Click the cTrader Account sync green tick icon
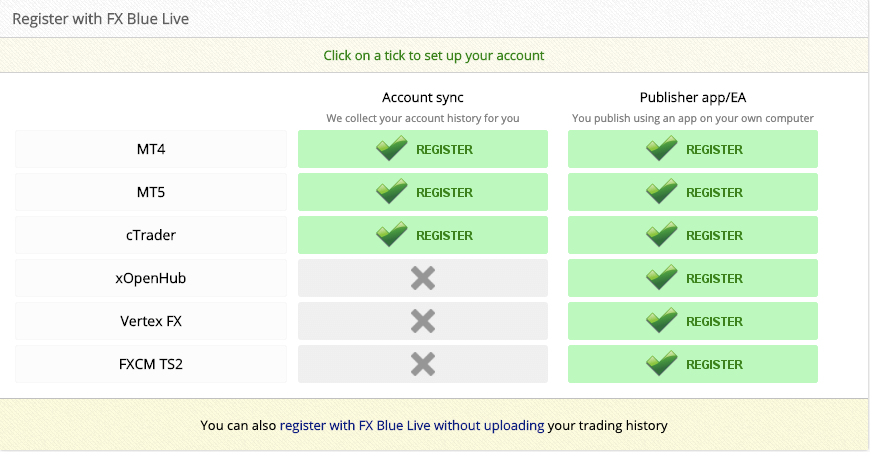The height and width of the screenshot is (452, 870). [x=392, y=235]
